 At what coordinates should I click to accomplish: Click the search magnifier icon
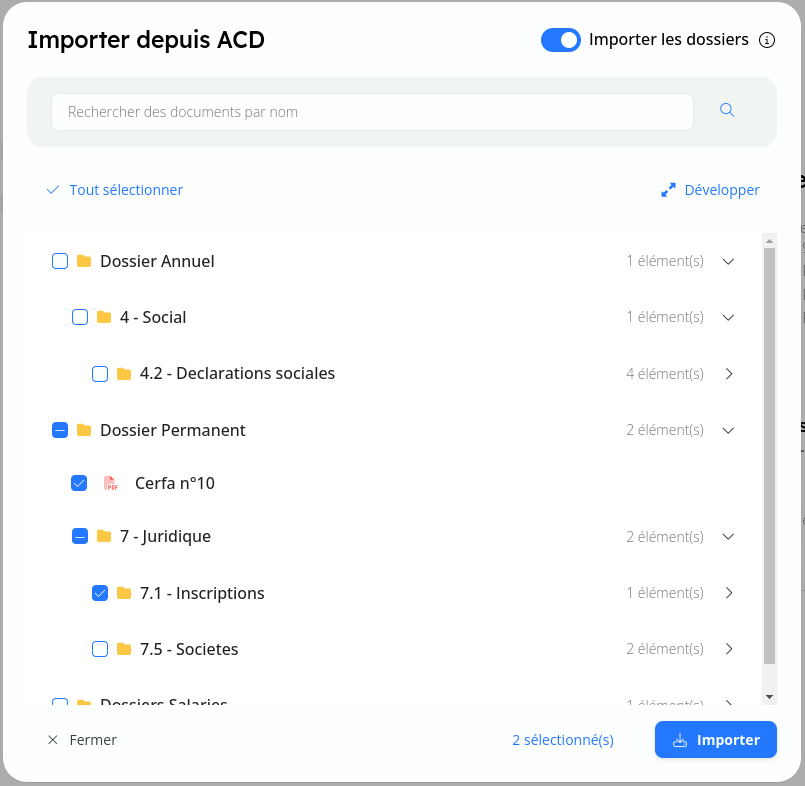[727, 111]
